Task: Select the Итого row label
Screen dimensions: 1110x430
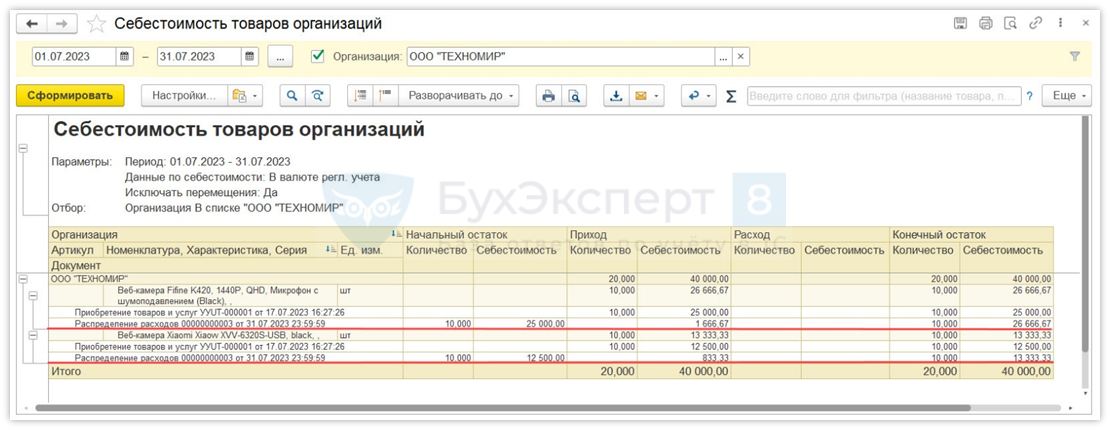Action: click(226, 371)
